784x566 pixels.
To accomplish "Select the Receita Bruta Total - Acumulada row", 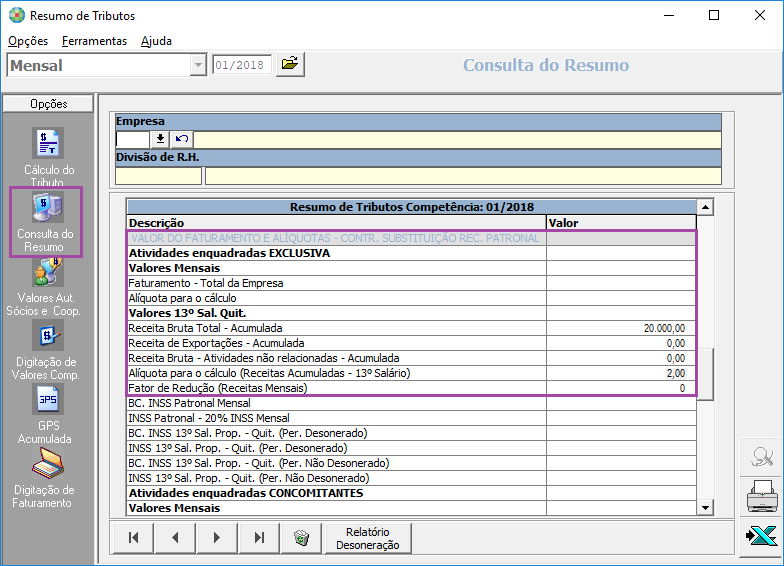I will click(412, 328).
